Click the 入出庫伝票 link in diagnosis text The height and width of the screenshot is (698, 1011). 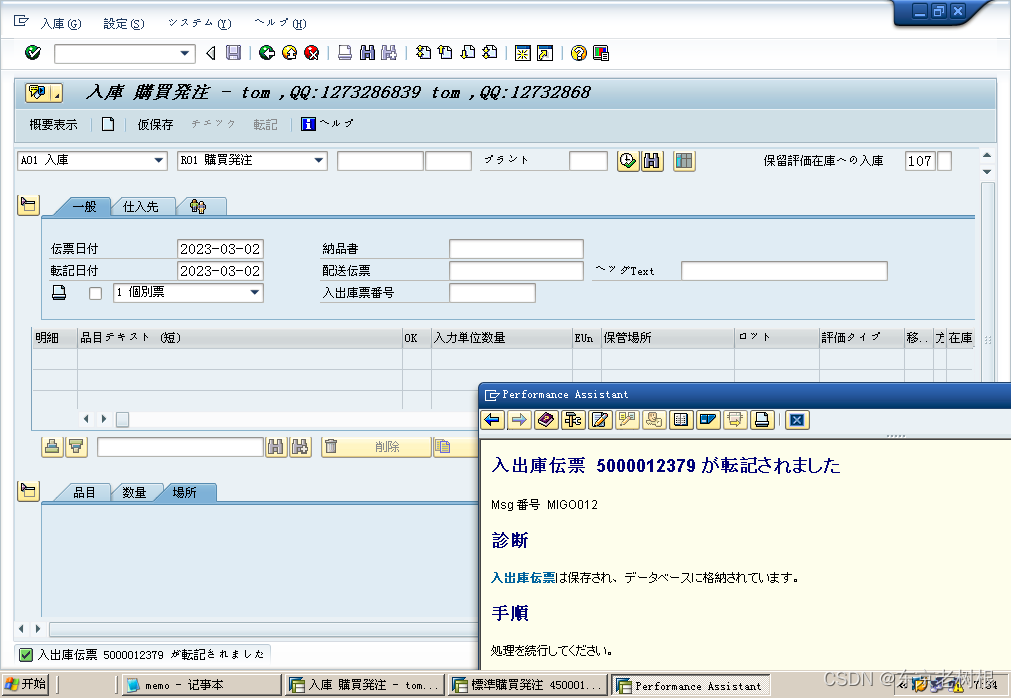click(x=523, y=578)
